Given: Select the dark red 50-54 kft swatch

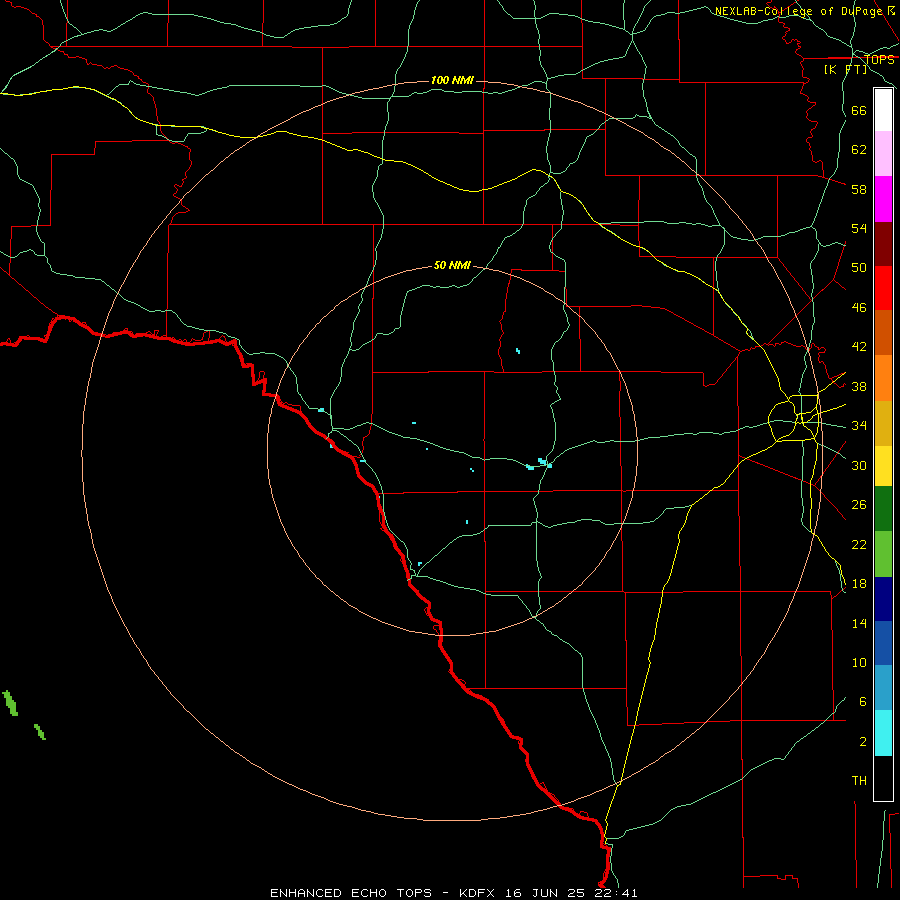Looking at the screenshot, I should pyautogui.click(x=883, y=244).
